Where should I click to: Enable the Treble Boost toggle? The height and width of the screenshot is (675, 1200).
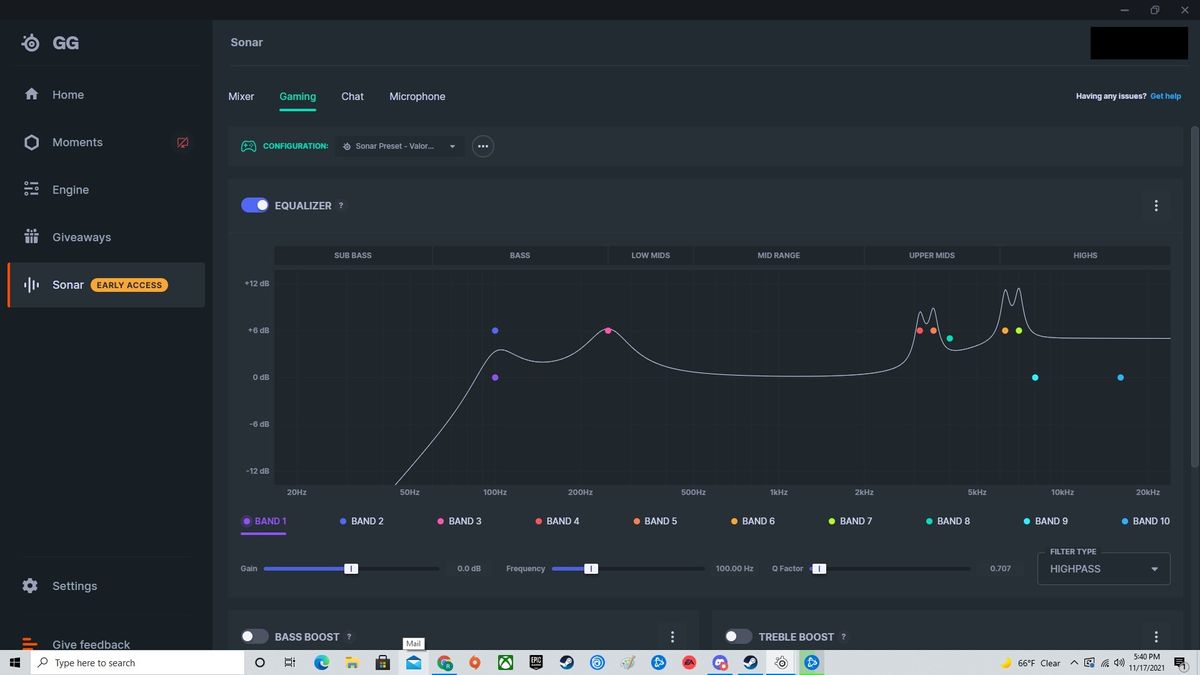point(738,637)
